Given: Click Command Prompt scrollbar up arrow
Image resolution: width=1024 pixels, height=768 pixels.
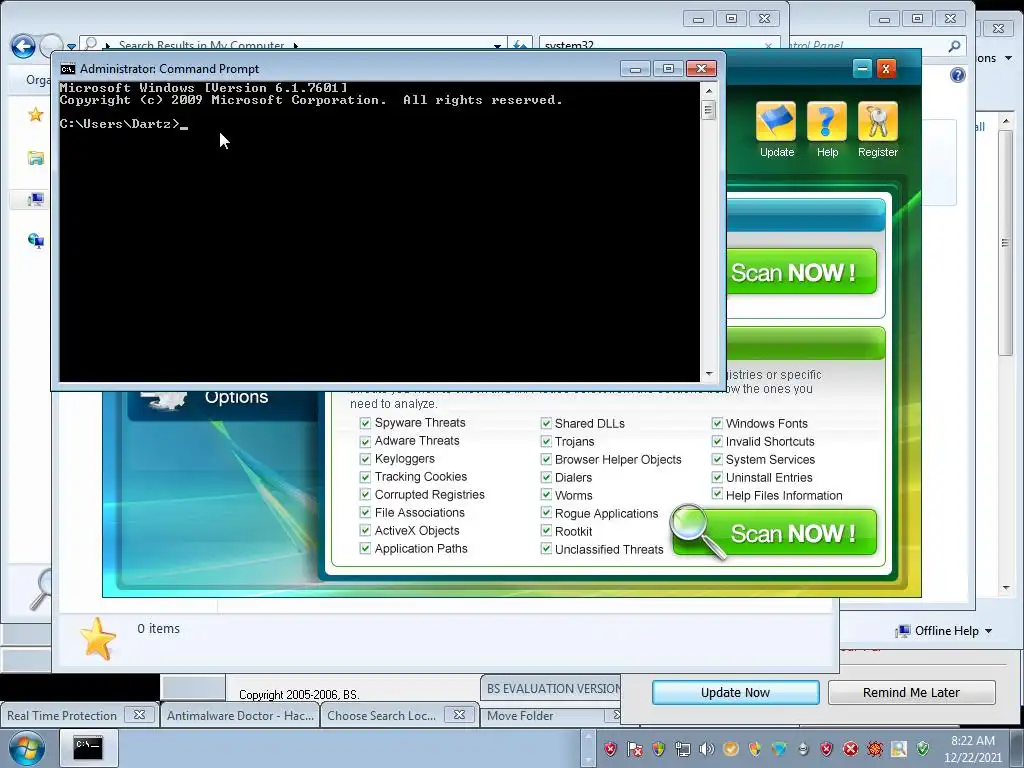Looking at the screenshot, I should click(709, 90).
